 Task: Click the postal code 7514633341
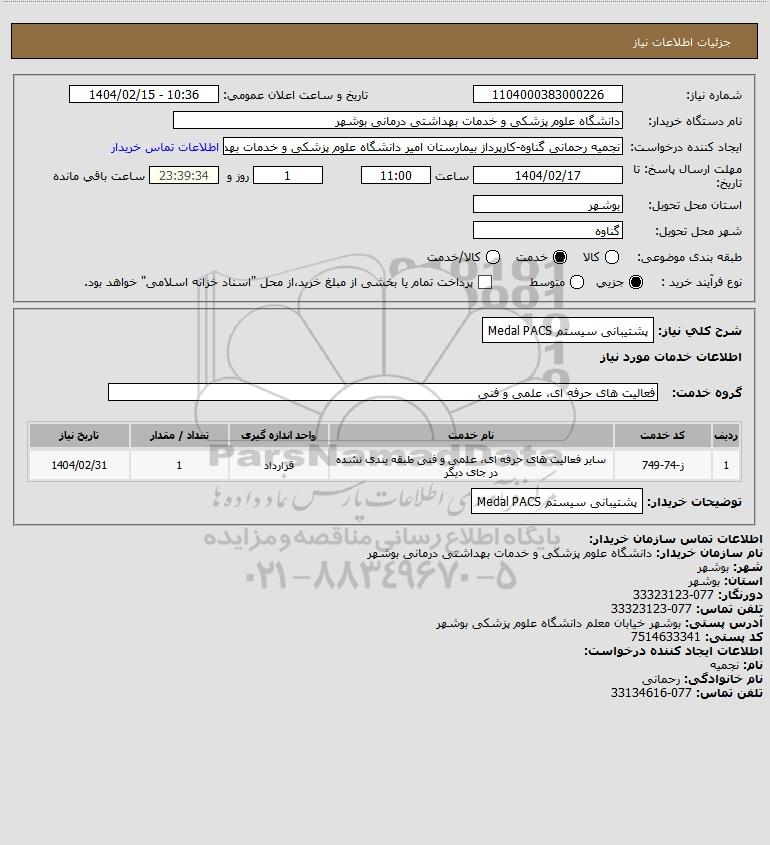tap(665, 636)
